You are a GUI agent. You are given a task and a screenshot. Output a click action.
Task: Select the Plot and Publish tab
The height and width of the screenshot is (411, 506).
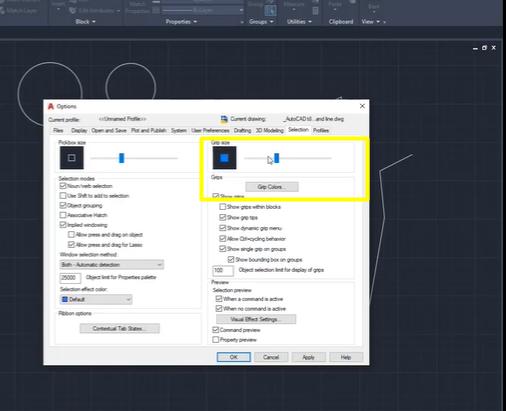149,130
